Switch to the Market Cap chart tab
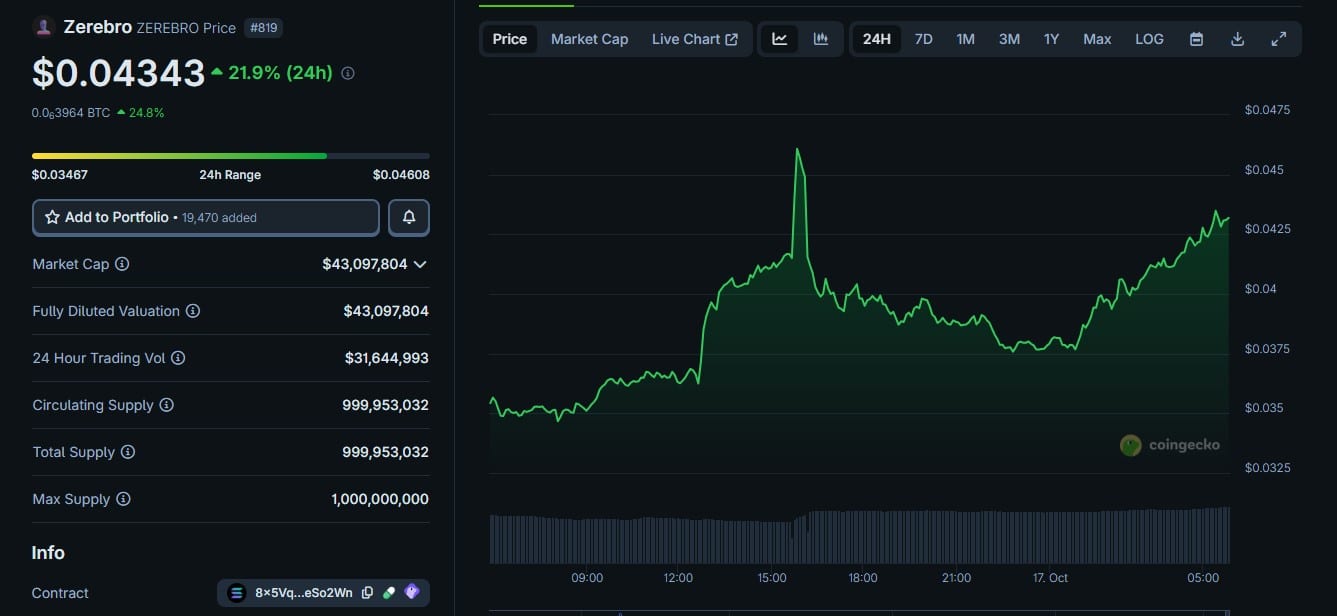This screenshot has width=1337, height=616. pyautogui.click(x=589, y=38)
